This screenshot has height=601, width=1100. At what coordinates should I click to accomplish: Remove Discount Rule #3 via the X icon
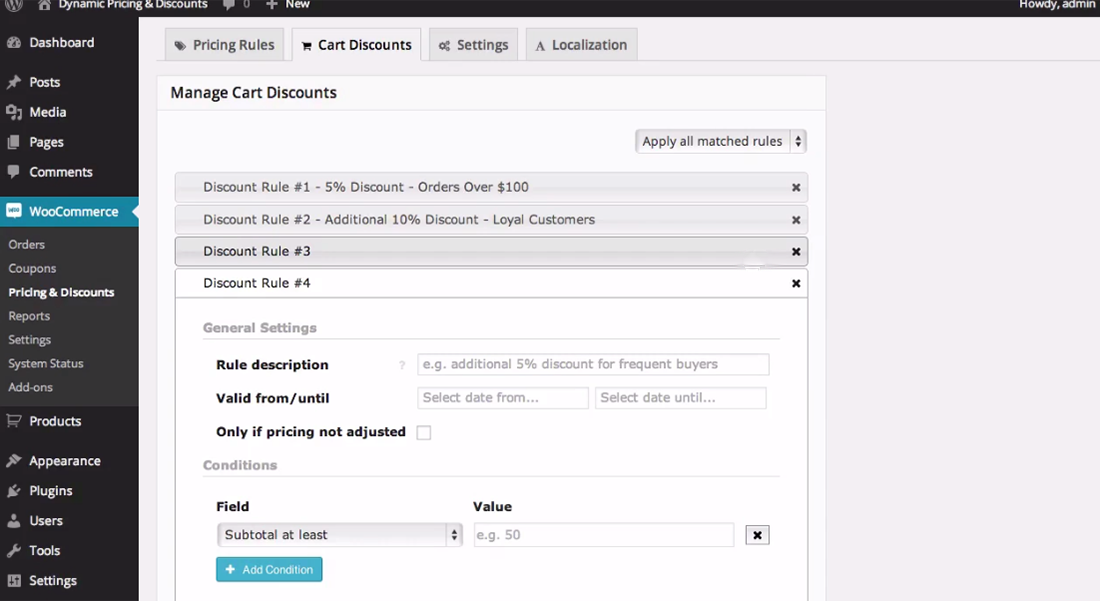(x=796, y=252)
